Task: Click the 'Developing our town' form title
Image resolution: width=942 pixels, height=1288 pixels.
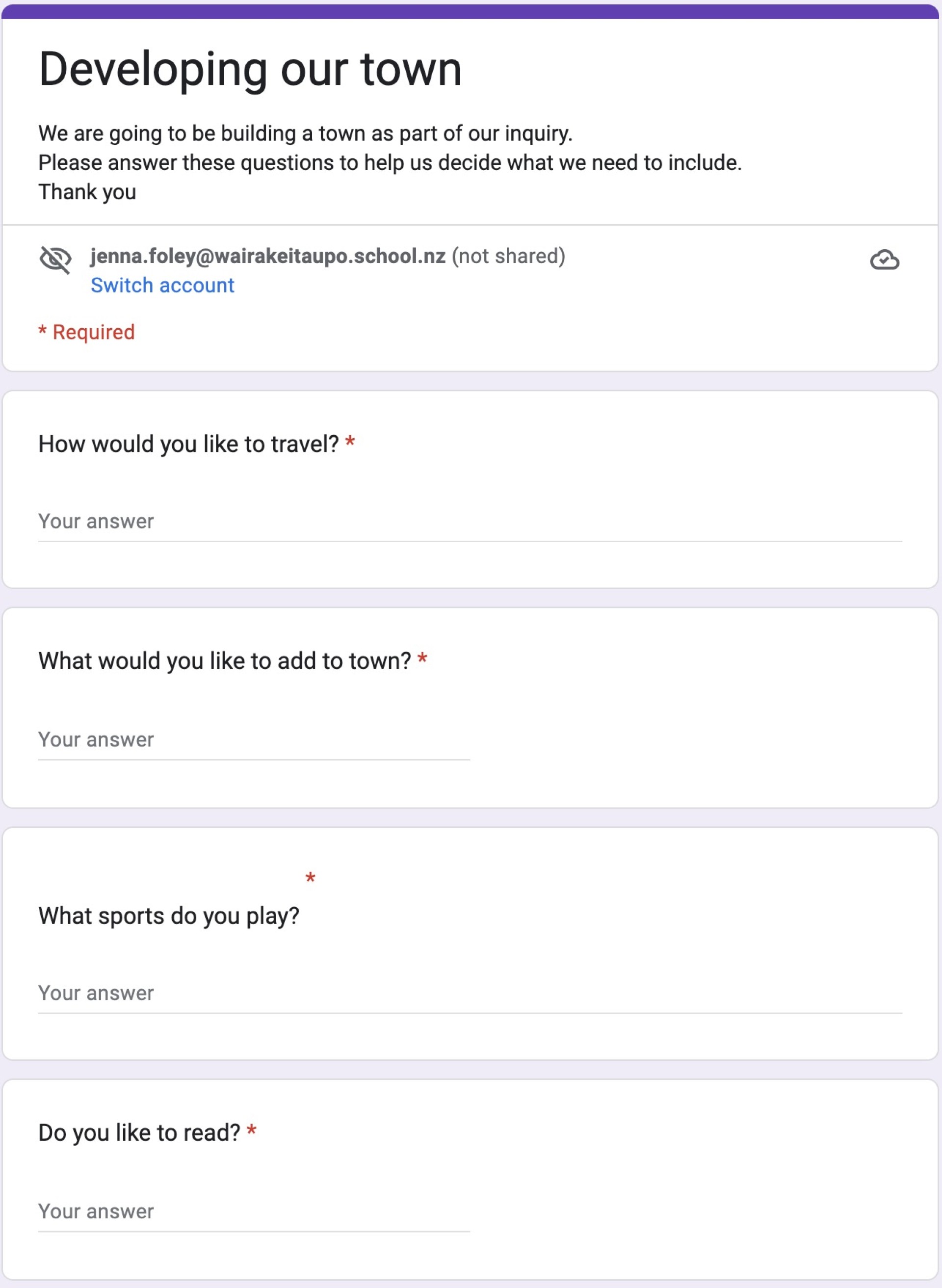Action: coord(250,70)
